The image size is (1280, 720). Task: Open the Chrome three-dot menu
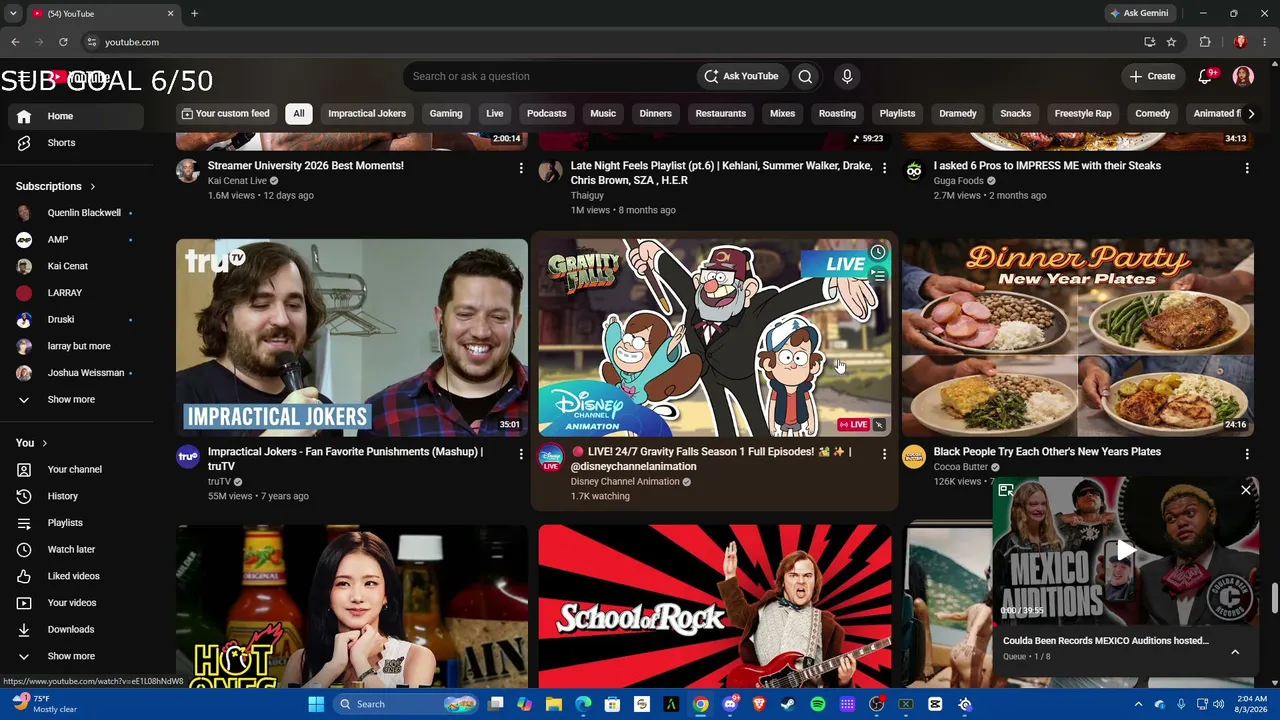[1265, 42]
